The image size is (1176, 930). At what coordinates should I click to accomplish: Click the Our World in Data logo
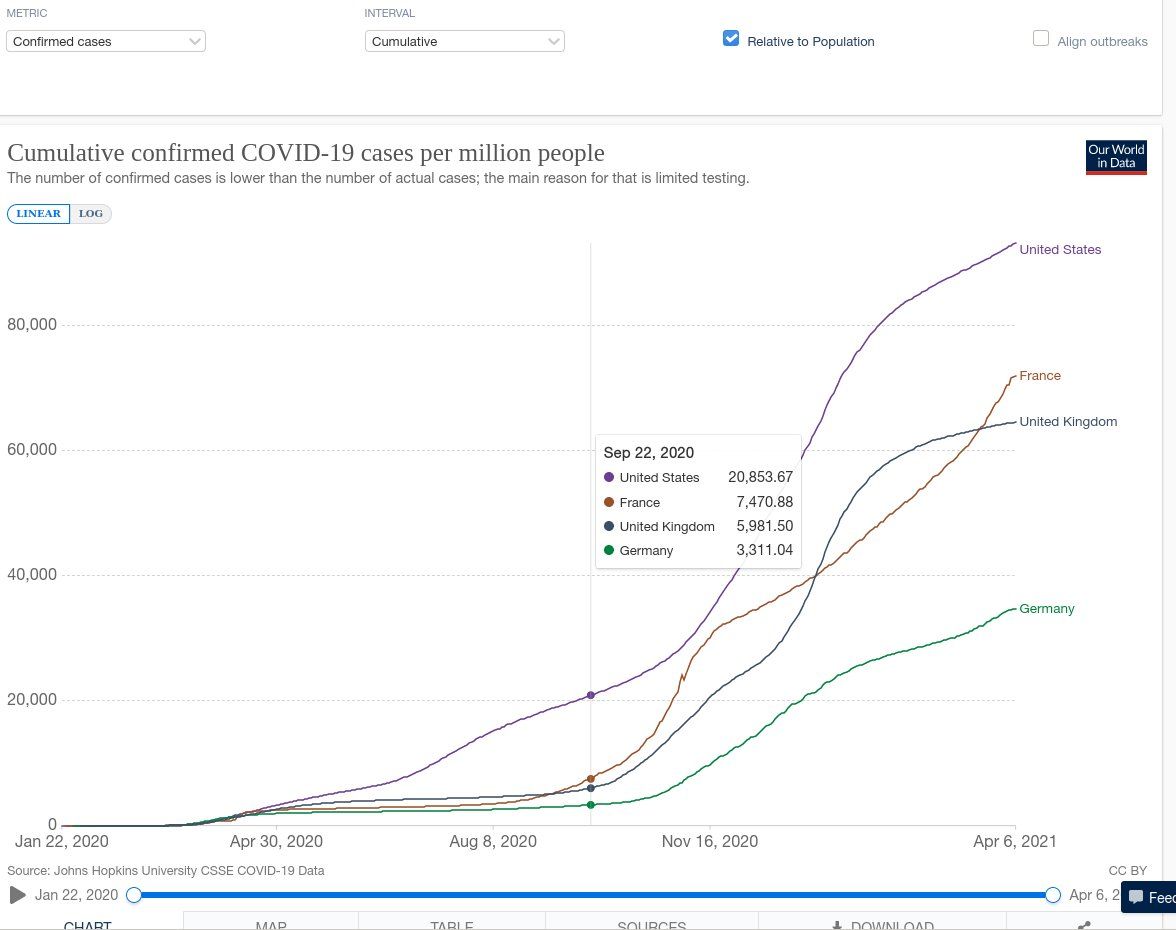click(x=1116, y=157)
